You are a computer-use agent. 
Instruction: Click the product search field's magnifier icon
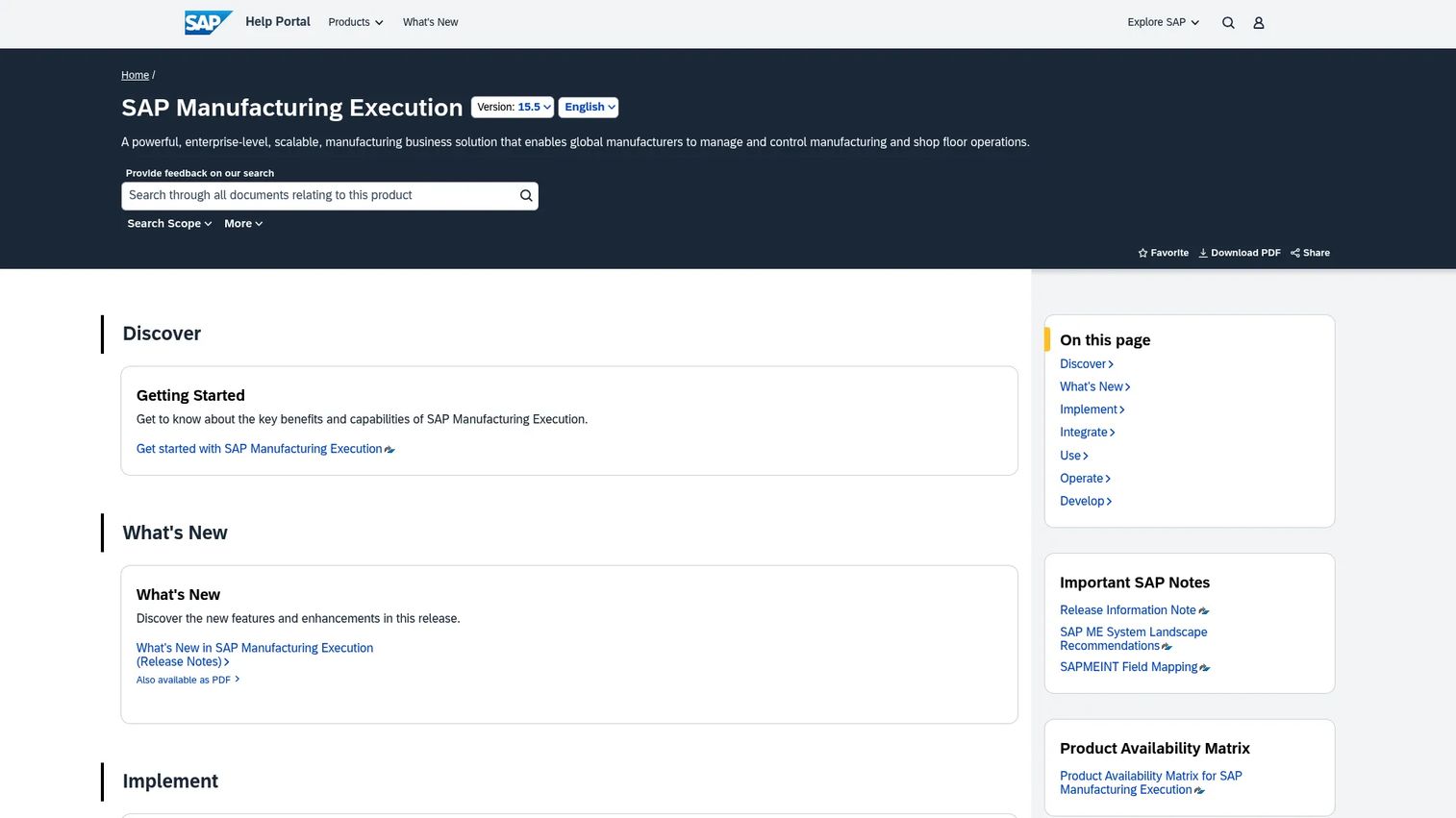(526, 196)
